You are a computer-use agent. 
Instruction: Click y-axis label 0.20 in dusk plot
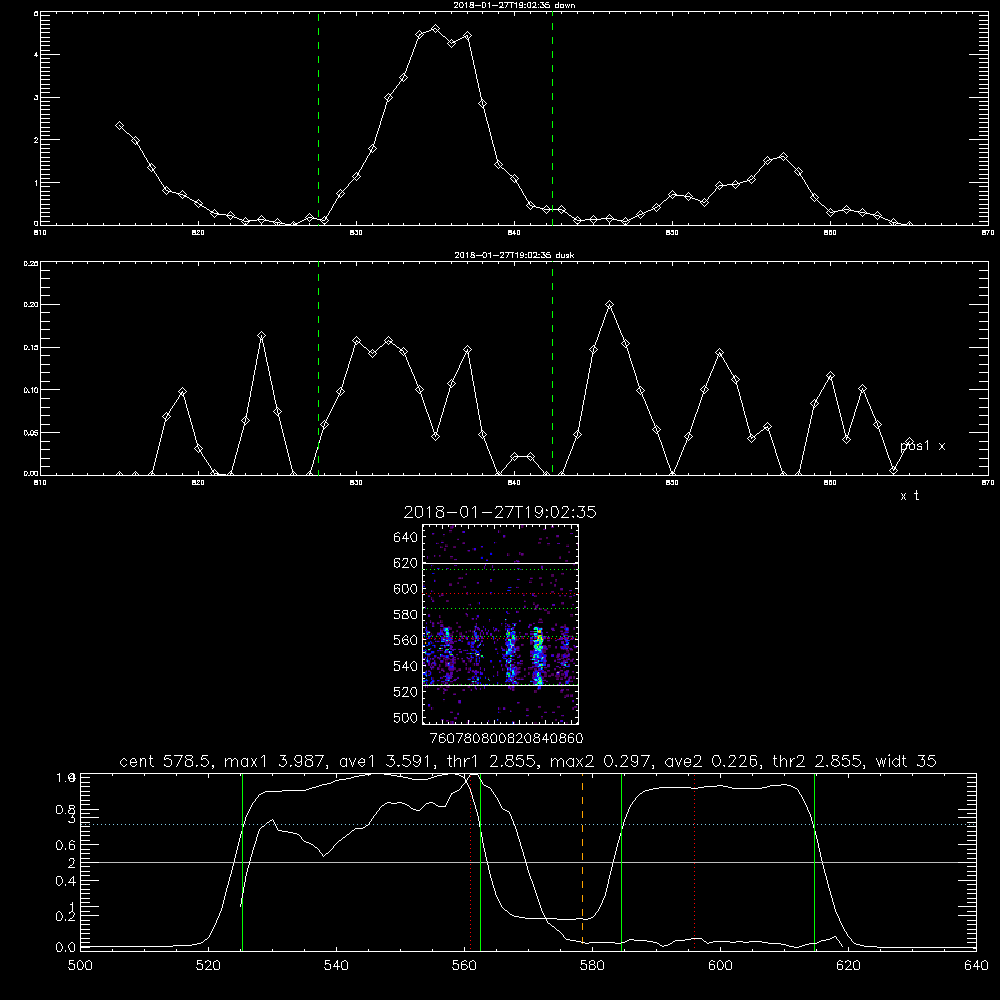31,304
